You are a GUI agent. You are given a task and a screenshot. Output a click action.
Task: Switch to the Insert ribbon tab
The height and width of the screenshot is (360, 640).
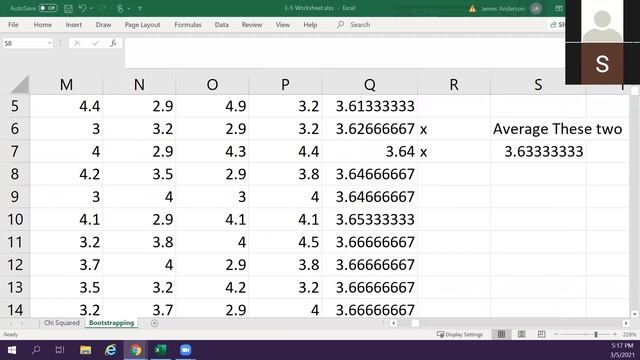[x=73, y=25]
